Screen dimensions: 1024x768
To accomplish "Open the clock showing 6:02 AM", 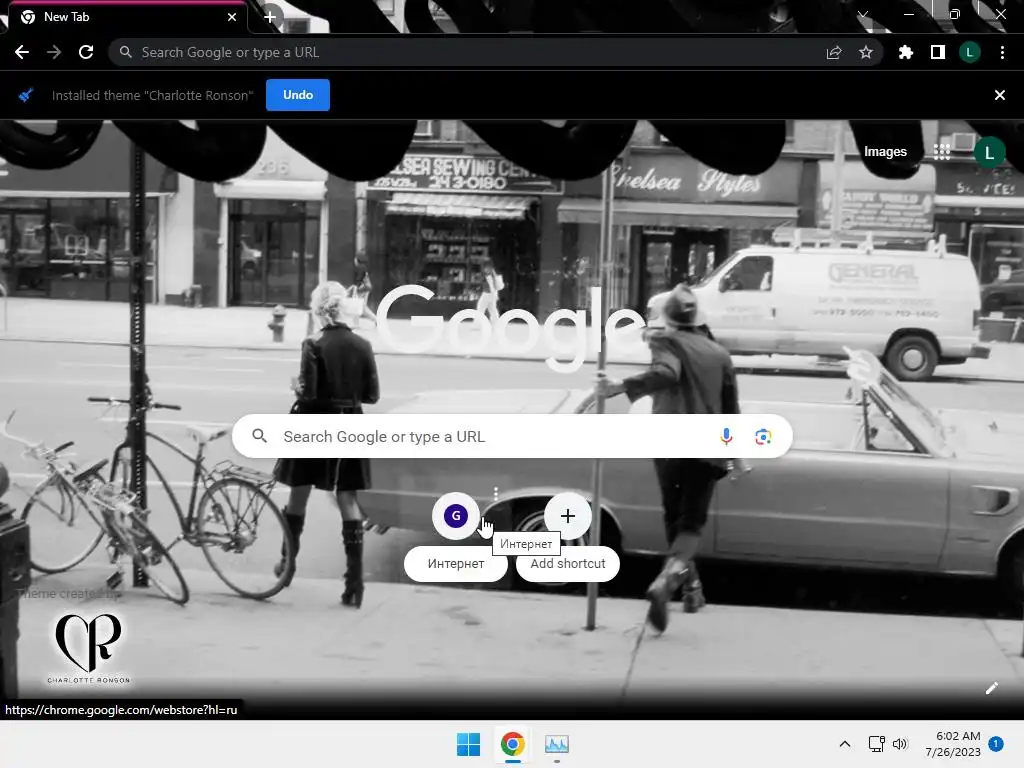I will click(x=953, y=744).
